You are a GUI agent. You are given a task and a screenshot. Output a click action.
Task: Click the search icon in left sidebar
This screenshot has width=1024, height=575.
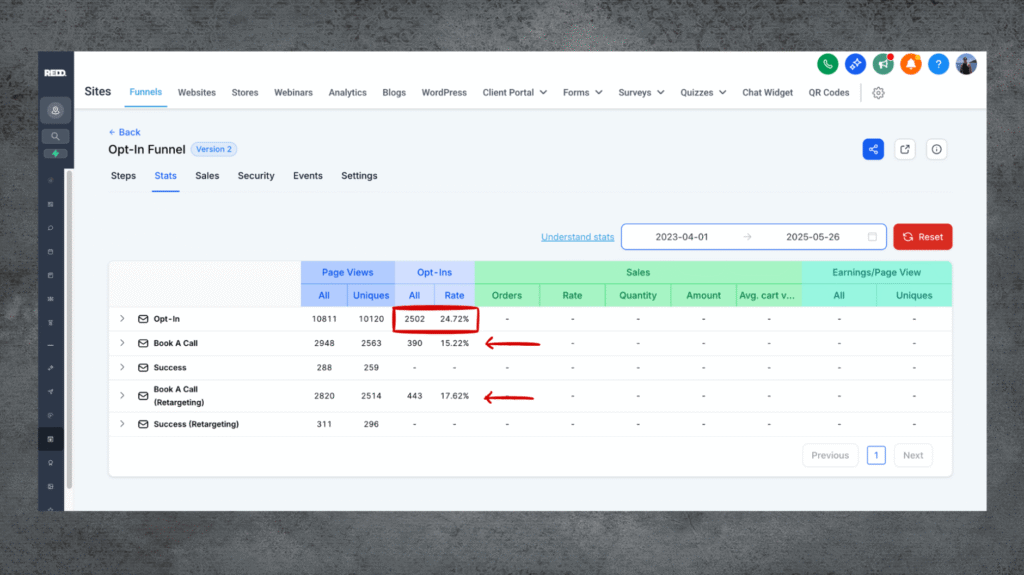pos(54,136)
